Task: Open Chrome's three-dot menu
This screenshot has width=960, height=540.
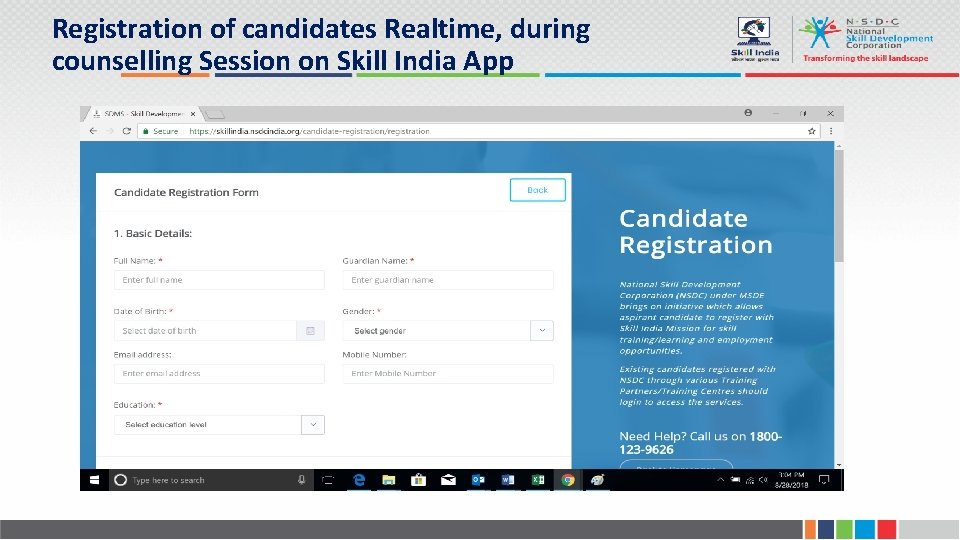Action: (831, 131)
